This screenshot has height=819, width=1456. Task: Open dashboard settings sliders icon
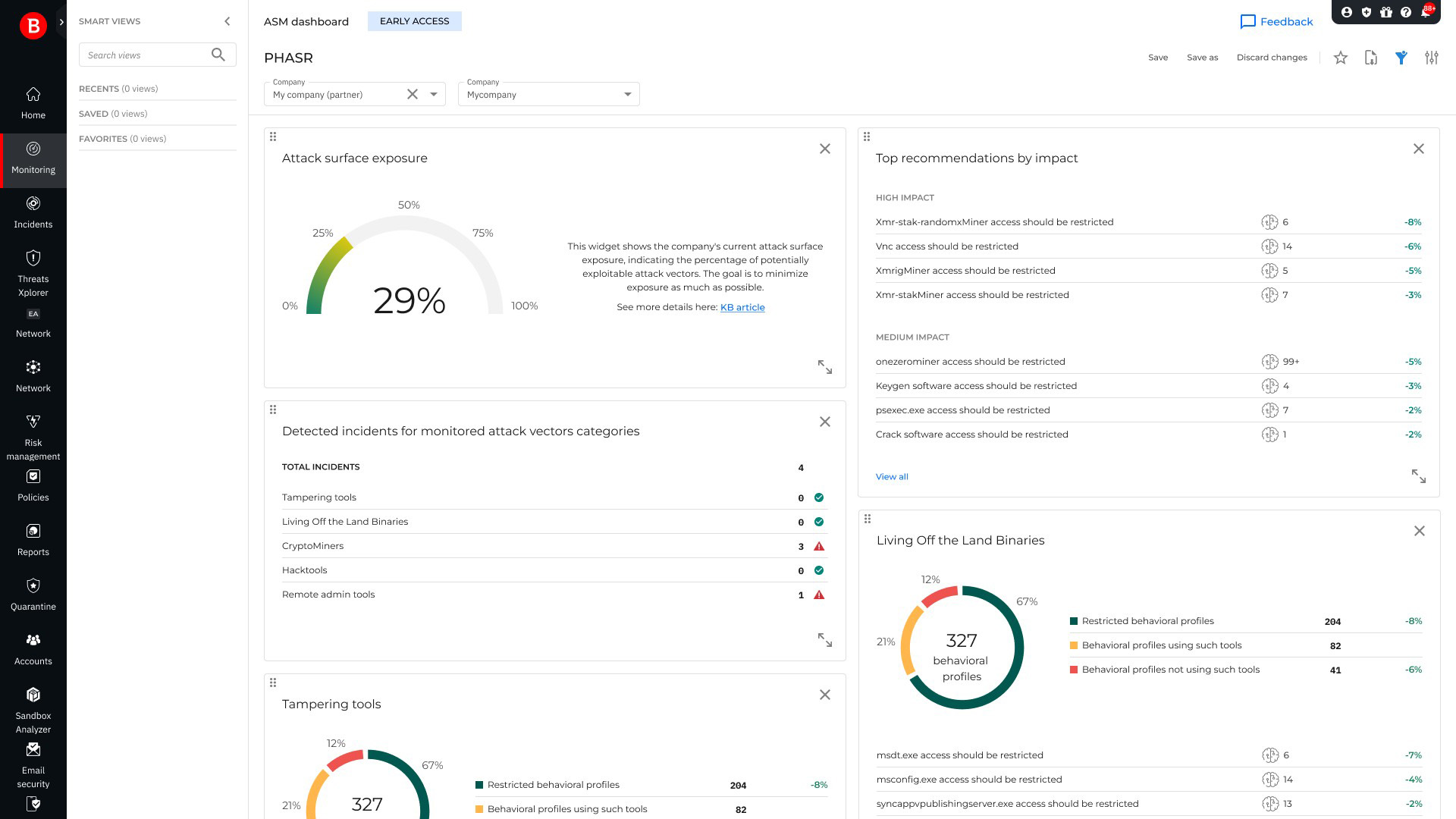pyautogui.click(x=1431, y=58)
